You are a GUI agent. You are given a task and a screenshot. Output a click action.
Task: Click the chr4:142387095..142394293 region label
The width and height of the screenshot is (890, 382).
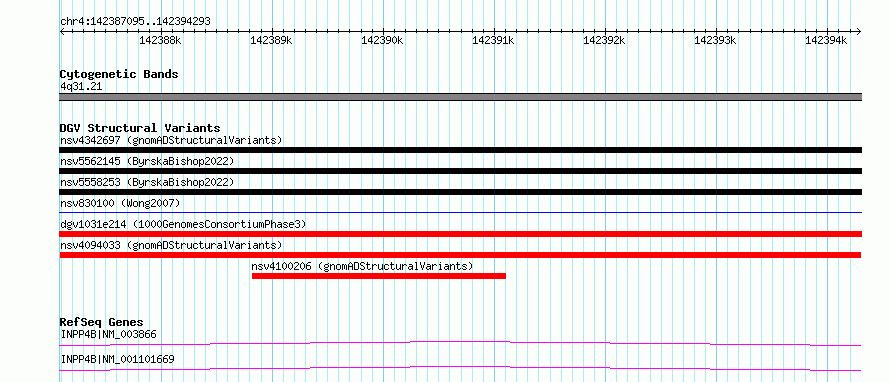[x=135, y=21]
